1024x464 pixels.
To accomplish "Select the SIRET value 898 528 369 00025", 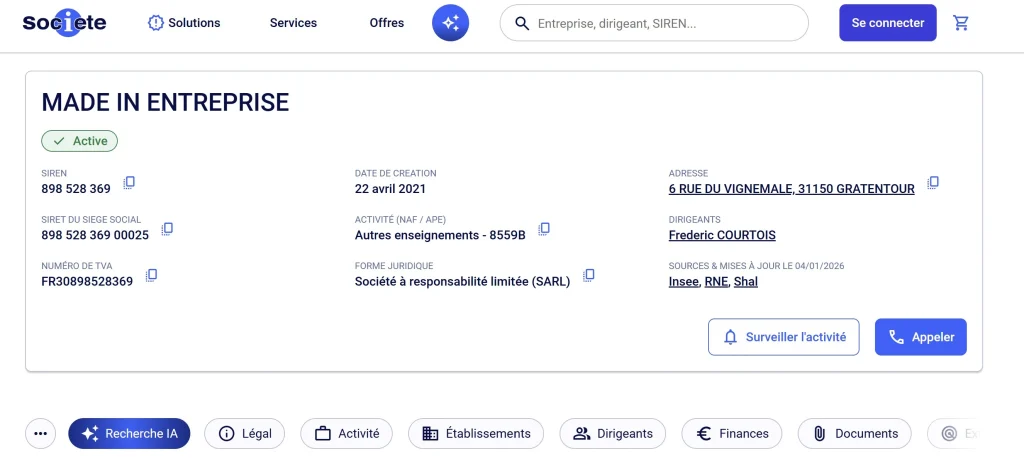I will coord(95,235).
